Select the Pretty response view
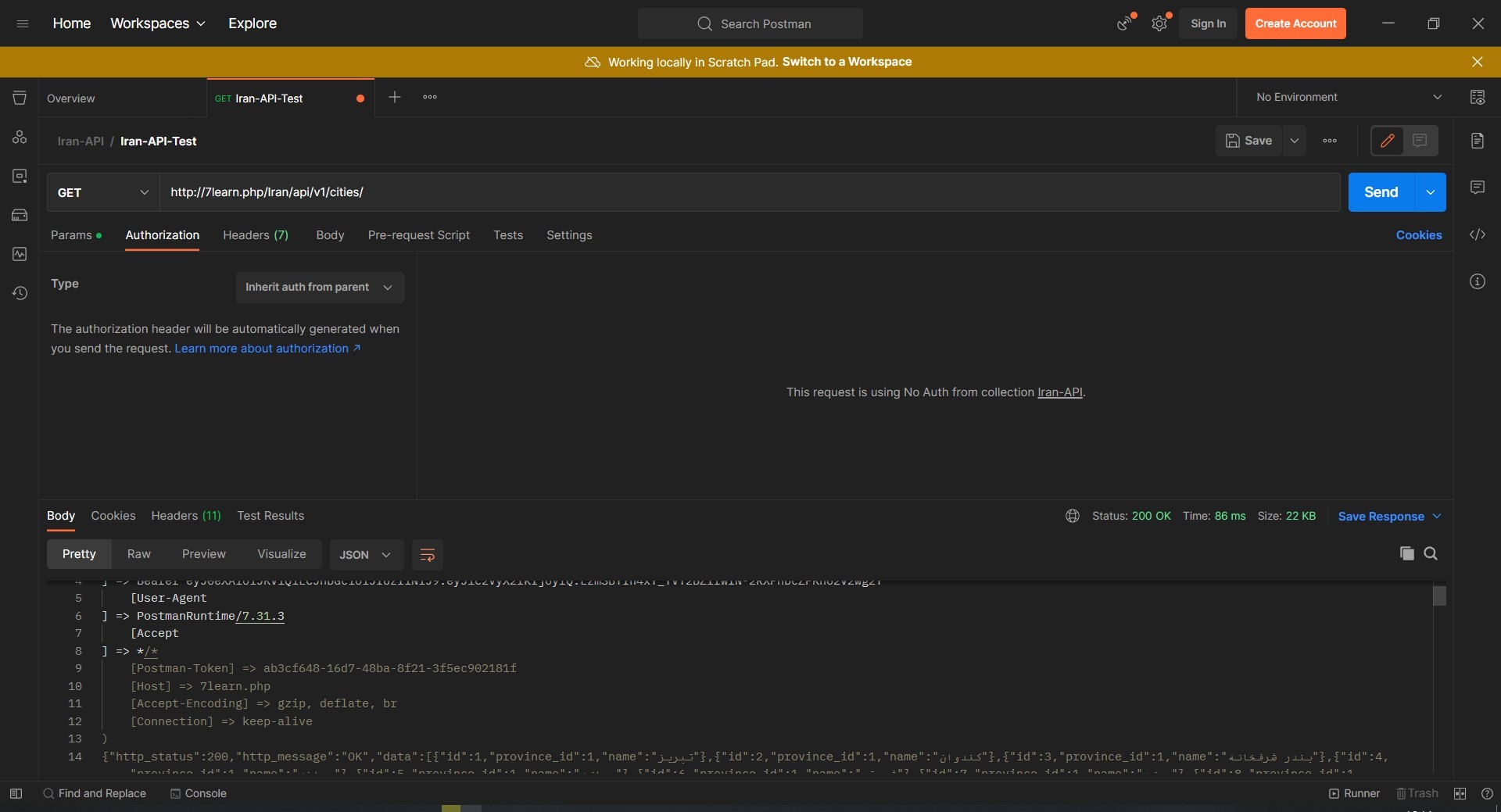Screen dimensions: 1501x812 79,554
